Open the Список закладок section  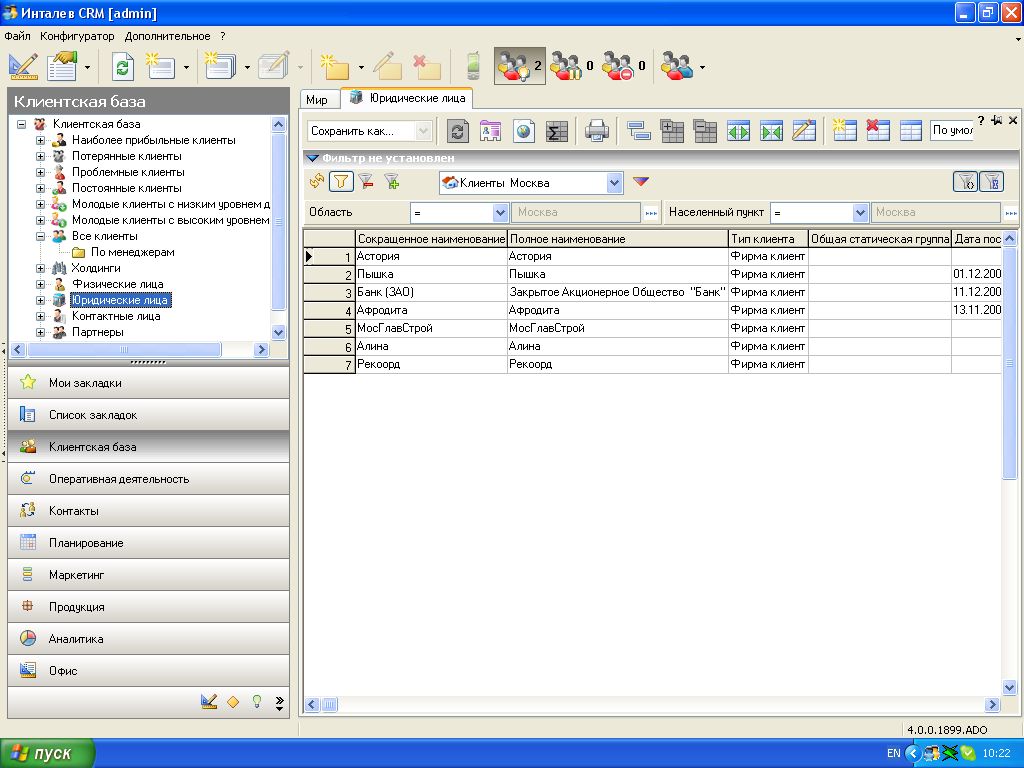tap(148, 415)
